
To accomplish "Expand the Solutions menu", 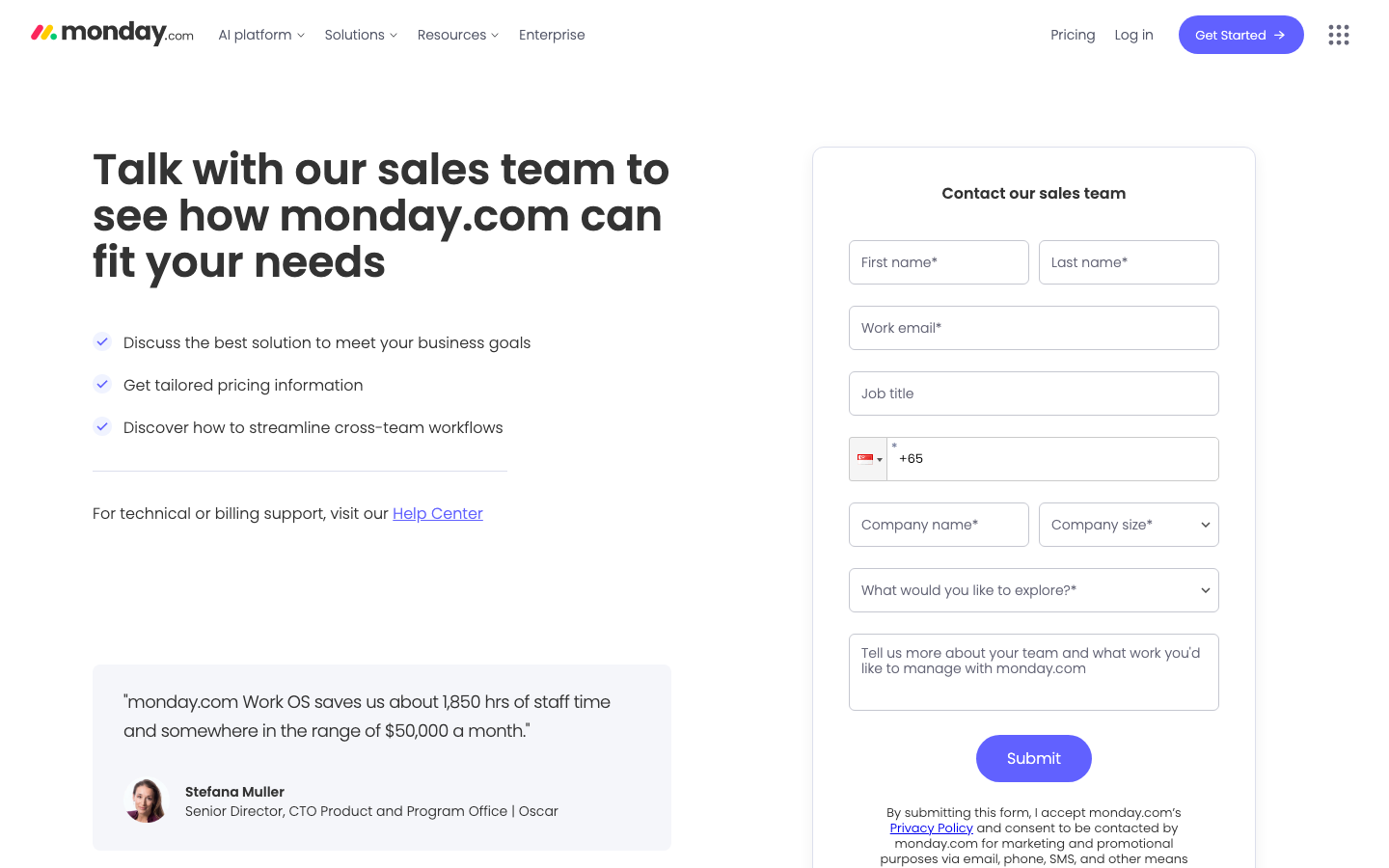I will point(361,35).
